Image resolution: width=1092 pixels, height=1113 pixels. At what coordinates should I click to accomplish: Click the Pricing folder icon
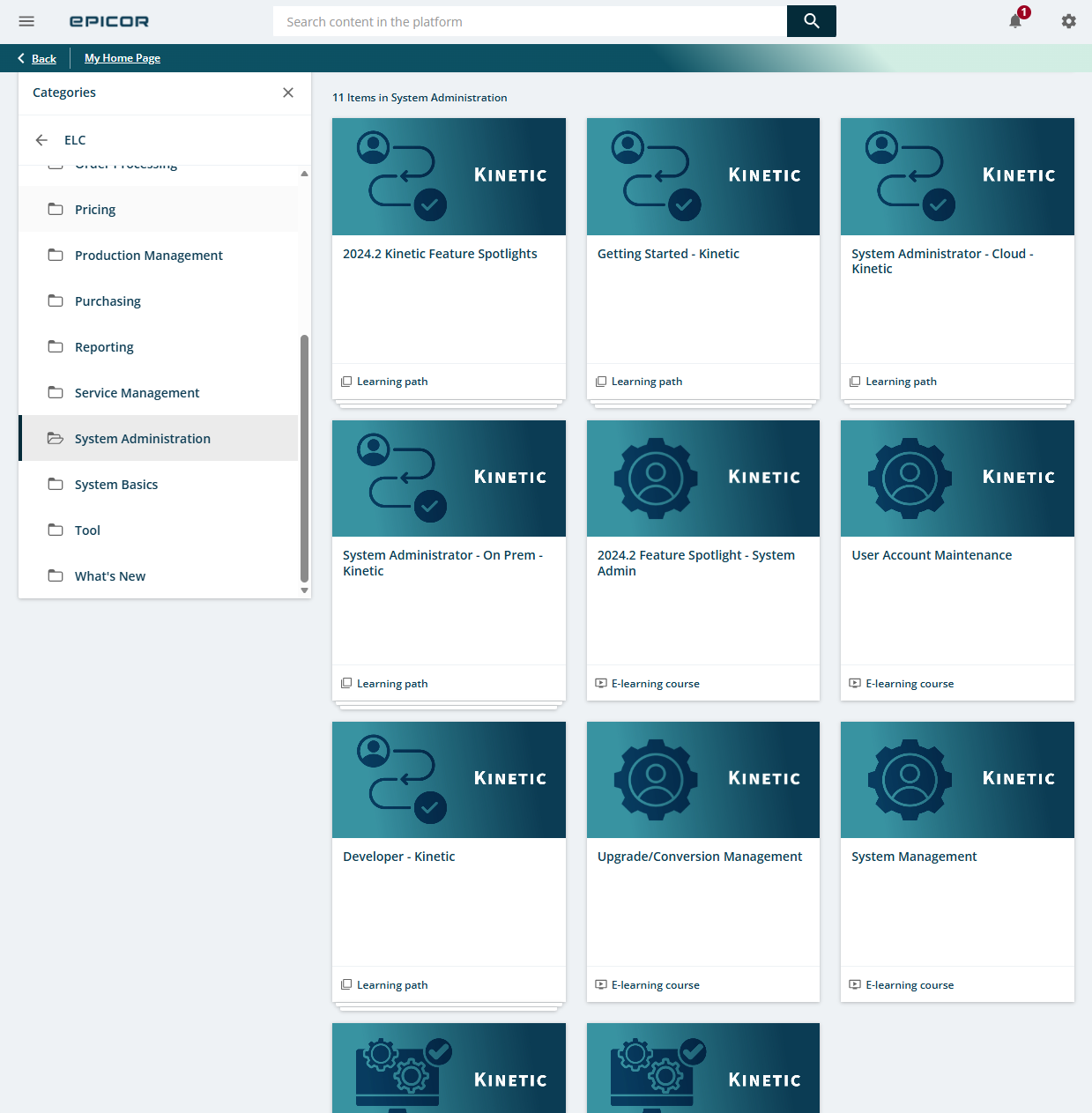(56, 210)
